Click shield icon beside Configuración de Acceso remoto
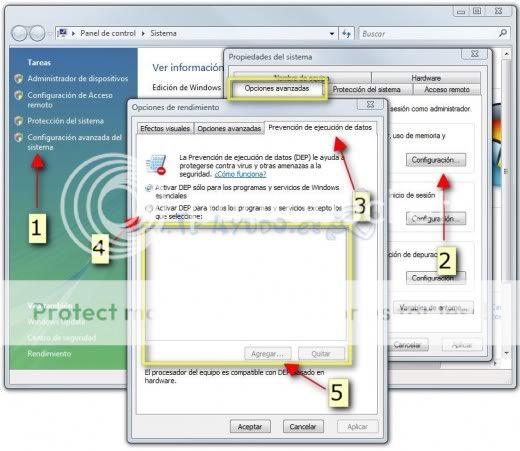The height and width of the screenshot is (451, 520). pos(19,95)
